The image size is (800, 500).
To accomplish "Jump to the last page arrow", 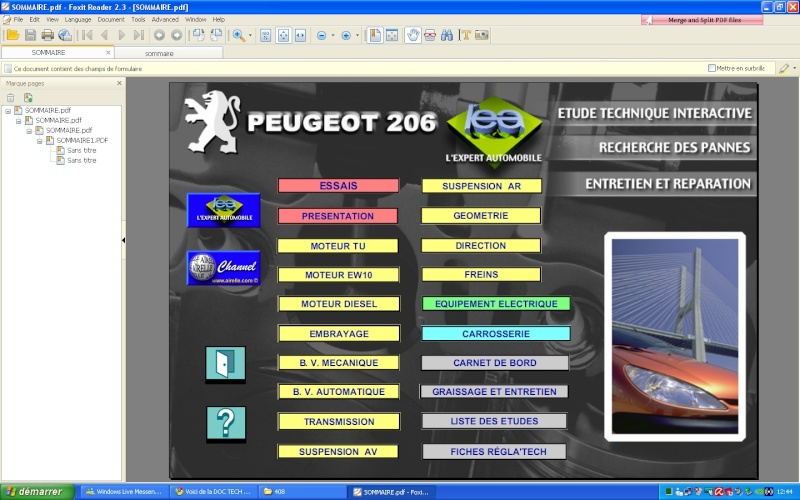I will click(x=138, y=35).
